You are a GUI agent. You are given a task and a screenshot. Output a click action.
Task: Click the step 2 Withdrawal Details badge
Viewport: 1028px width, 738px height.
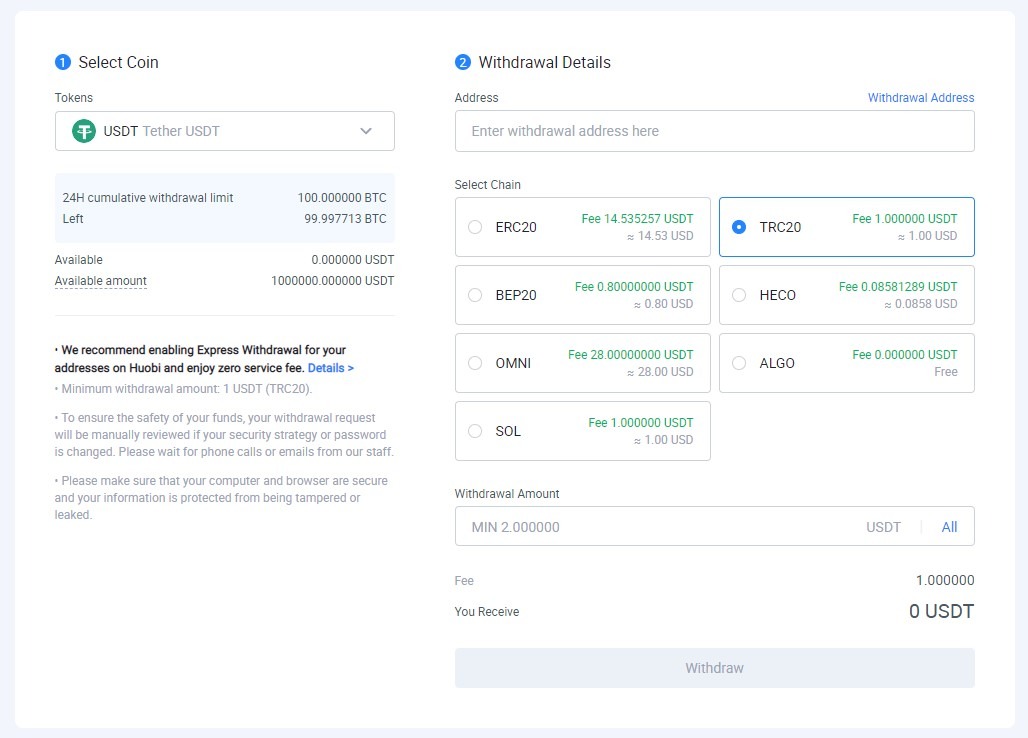pos(463,62)
